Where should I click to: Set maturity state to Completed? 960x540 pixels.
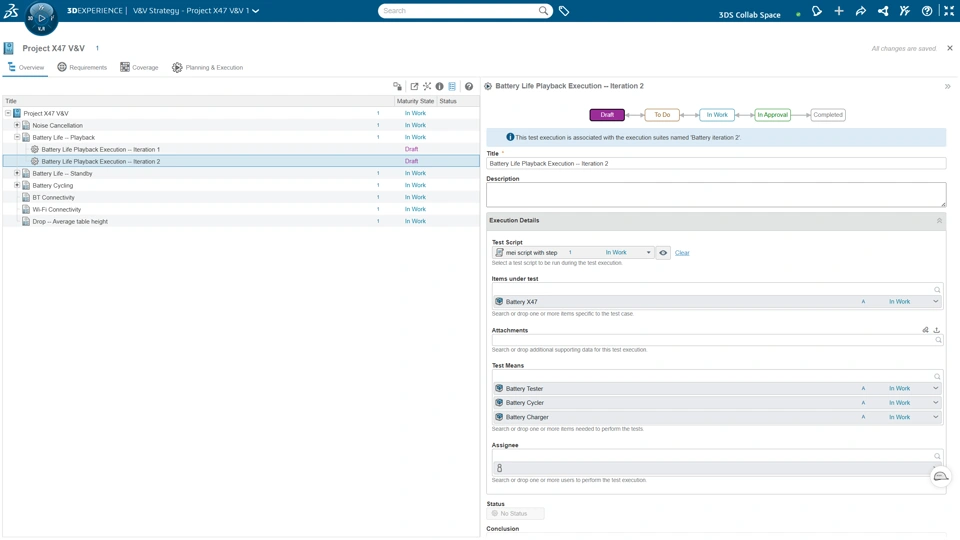click(x=828, y=114)
